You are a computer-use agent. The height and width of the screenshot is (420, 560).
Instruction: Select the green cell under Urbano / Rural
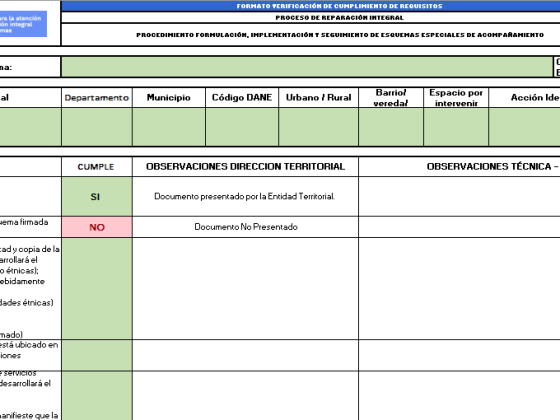point(319,127)
